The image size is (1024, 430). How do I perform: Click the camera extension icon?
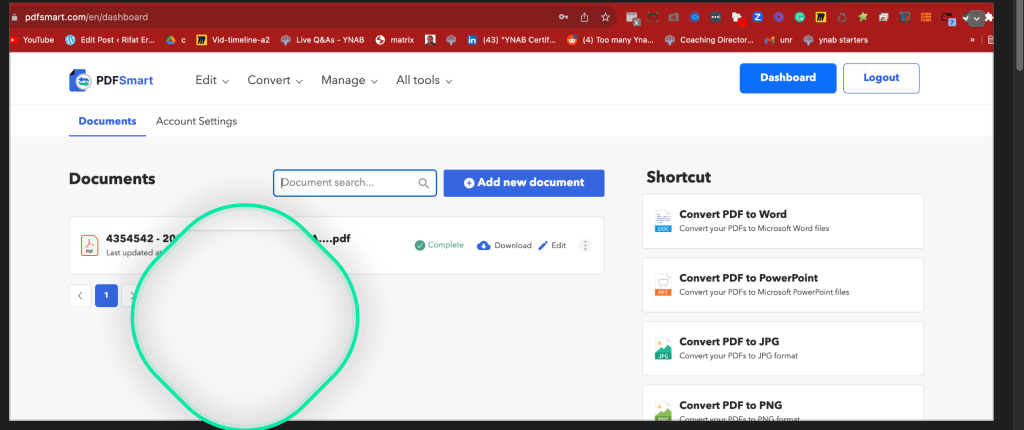tap(673, 18)
